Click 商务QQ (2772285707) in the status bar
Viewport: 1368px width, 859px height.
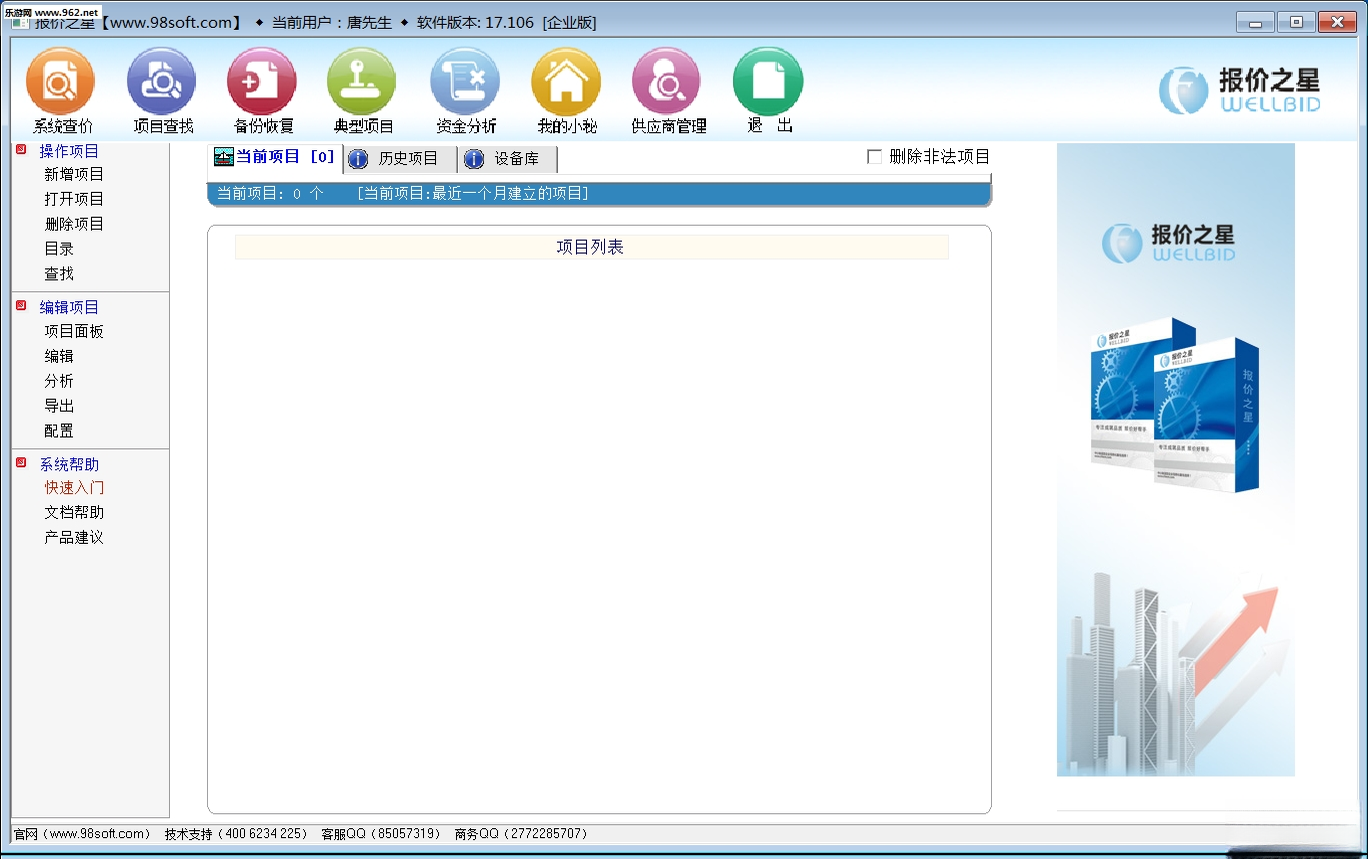522,833
